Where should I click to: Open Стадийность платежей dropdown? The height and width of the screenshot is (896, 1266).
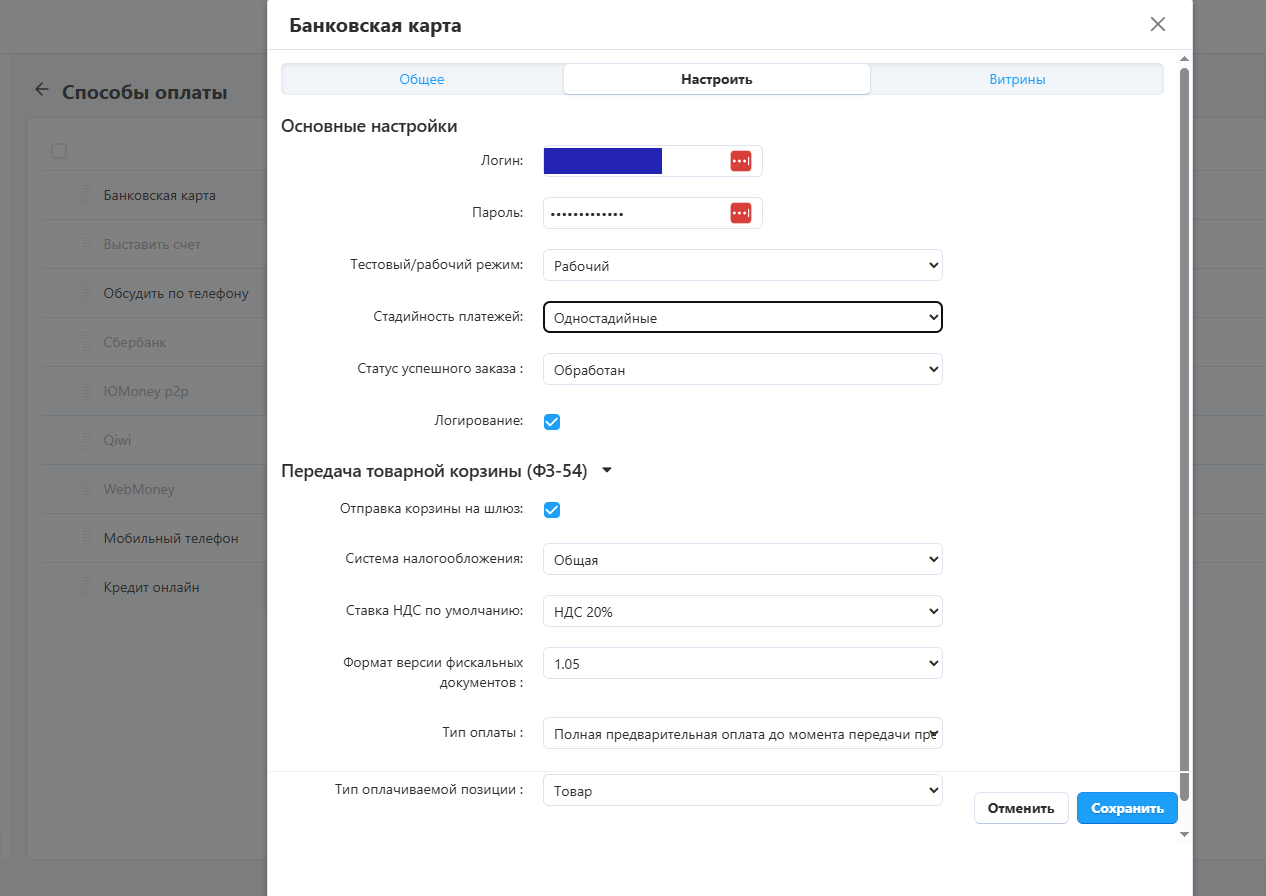[743, 317]
